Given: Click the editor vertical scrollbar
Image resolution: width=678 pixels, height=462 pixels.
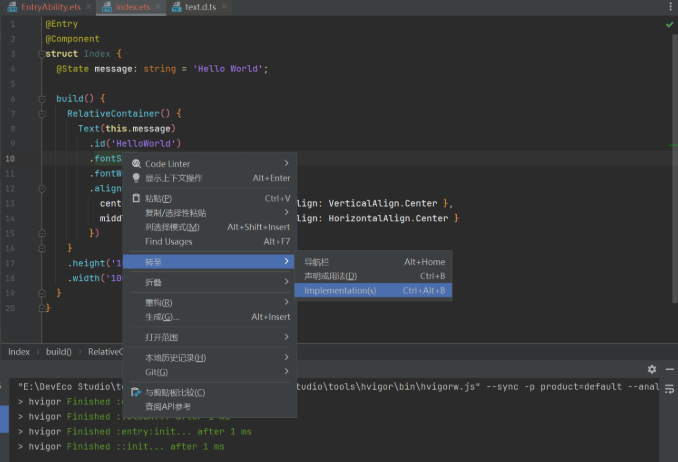Looking at the screenshot, I should [675, 169].
